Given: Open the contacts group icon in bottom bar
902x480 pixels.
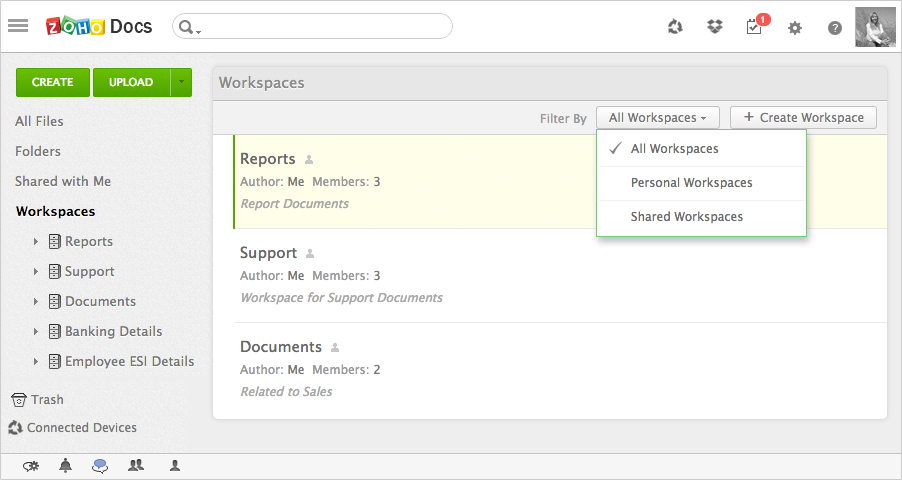Looking at the screenshot, I should (x=136, y=466).
